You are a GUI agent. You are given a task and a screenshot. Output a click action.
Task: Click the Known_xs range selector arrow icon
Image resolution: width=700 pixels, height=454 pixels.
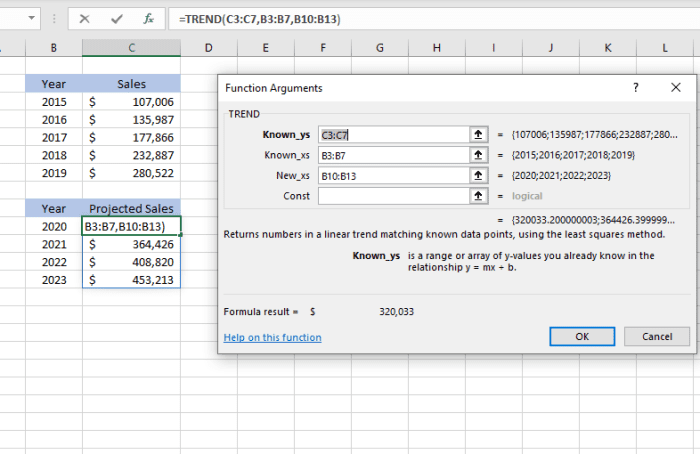click(x=478, y=155)
